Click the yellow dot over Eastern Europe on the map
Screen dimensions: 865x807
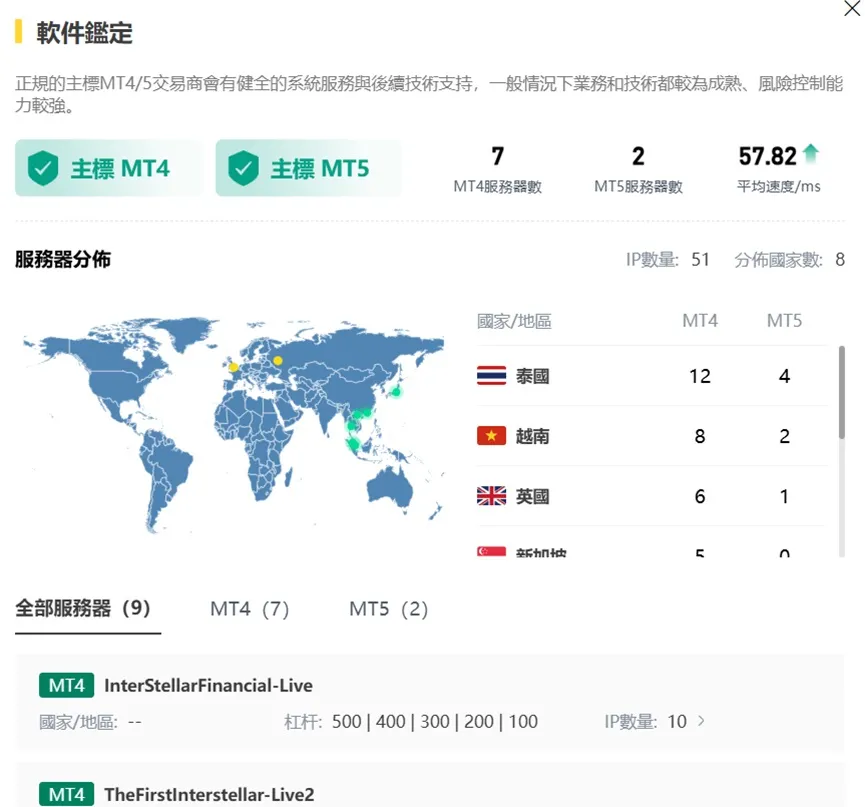click(x=277, y=361)
